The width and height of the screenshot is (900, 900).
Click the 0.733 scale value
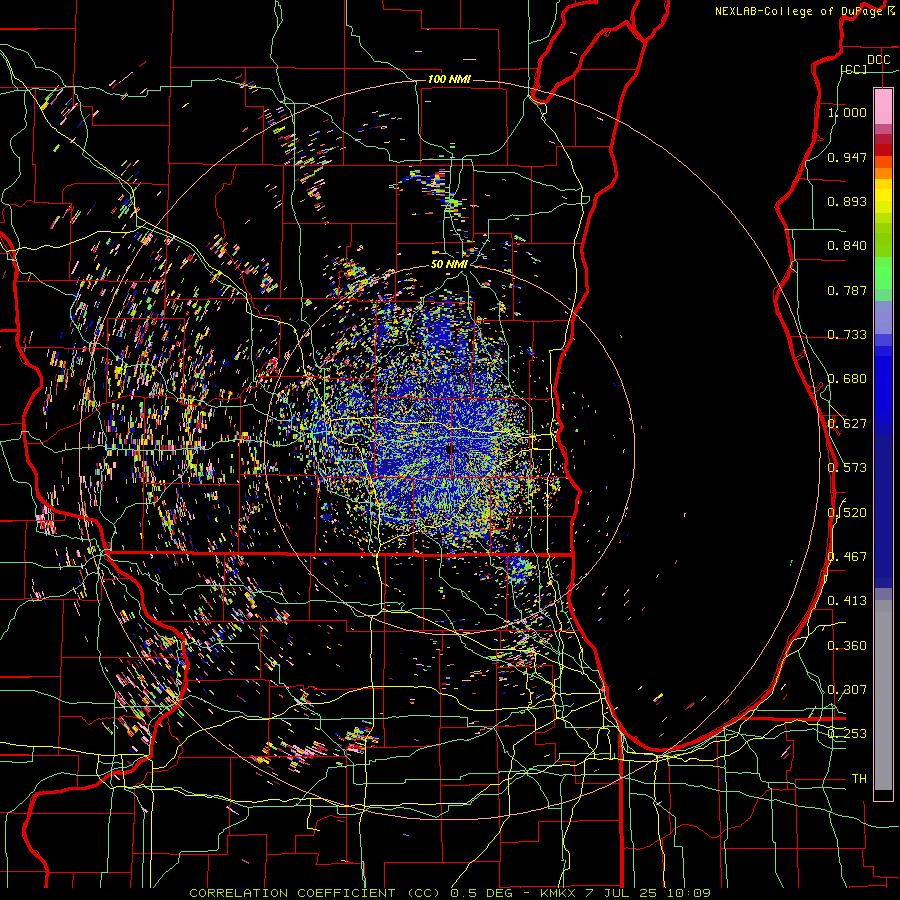tap(847, 335)
